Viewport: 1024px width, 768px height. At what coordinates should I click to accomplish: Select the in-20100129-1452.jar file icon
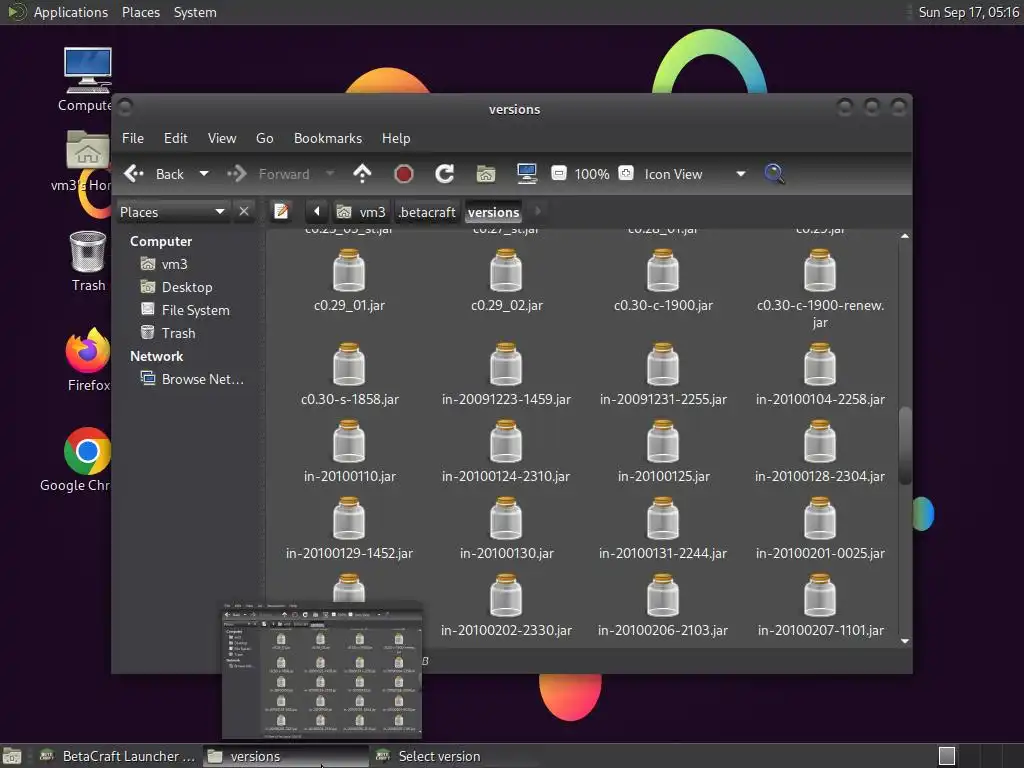349,519
